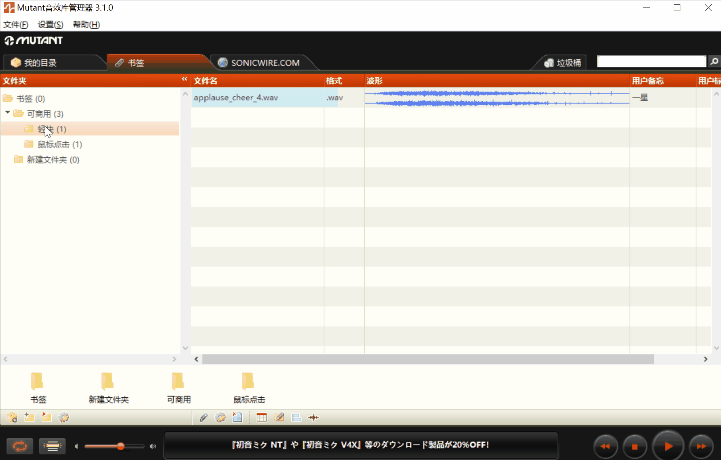This screenshot has height=460, width=721.
Task: Stop audio playback
Action: tap(635, 446)
